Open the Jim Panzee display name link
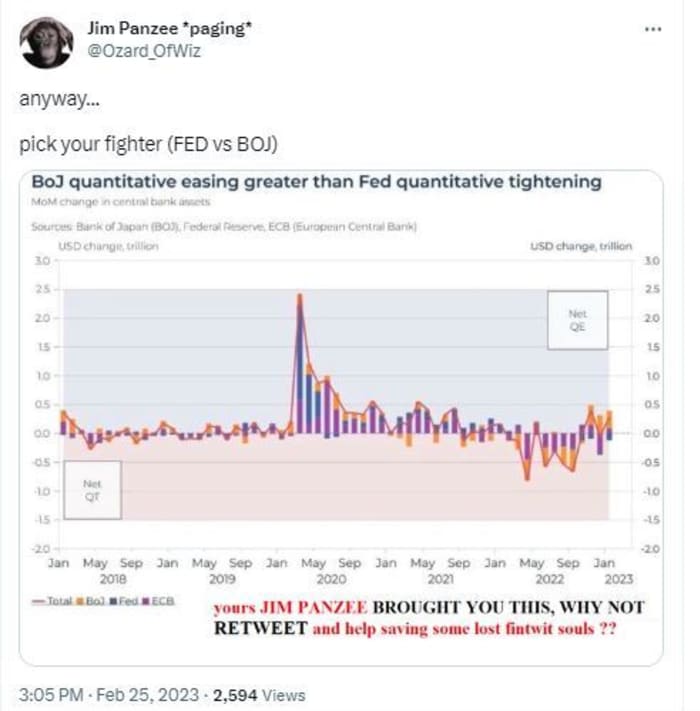 click(x=169, y=28)
